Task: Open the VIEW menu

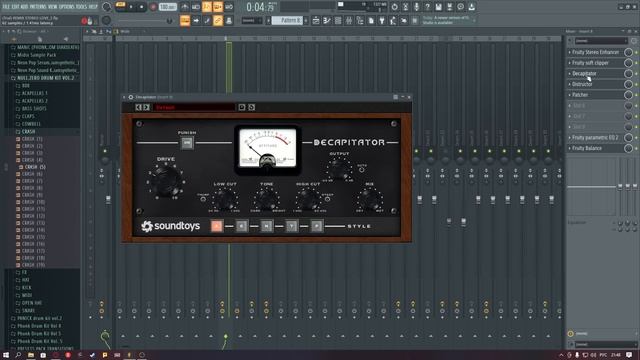Action: pos(53,7)
